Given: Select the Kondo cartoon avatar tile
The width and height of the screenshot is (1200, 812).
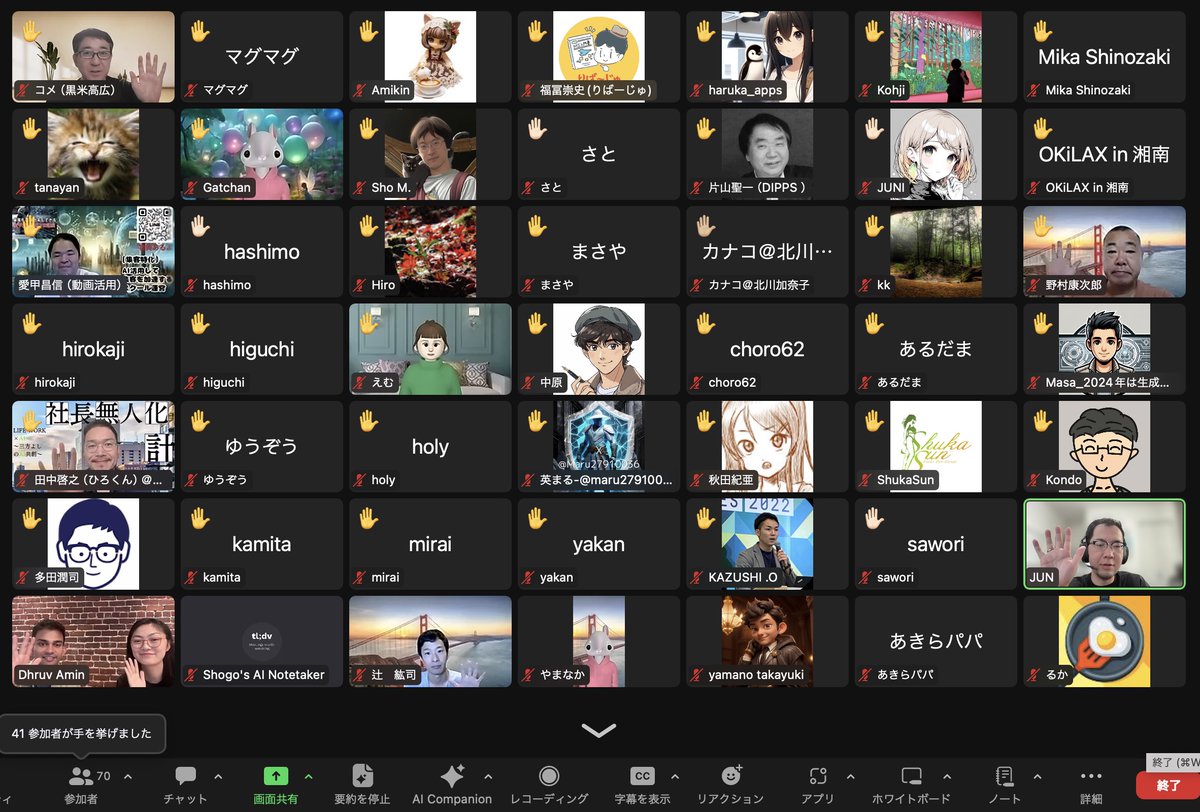Looking at the screenshot, I should [1104, 447].
